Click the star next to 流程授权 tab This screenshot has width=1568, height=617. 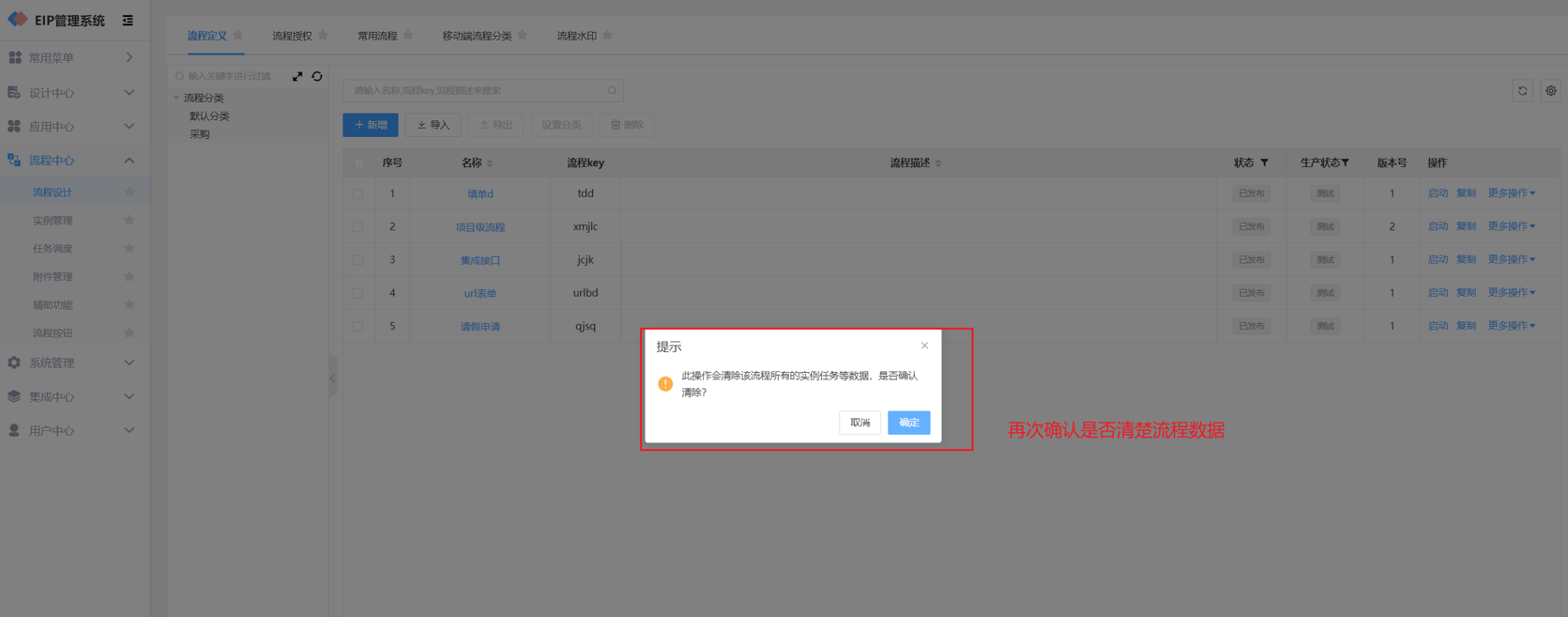[323, 35]
